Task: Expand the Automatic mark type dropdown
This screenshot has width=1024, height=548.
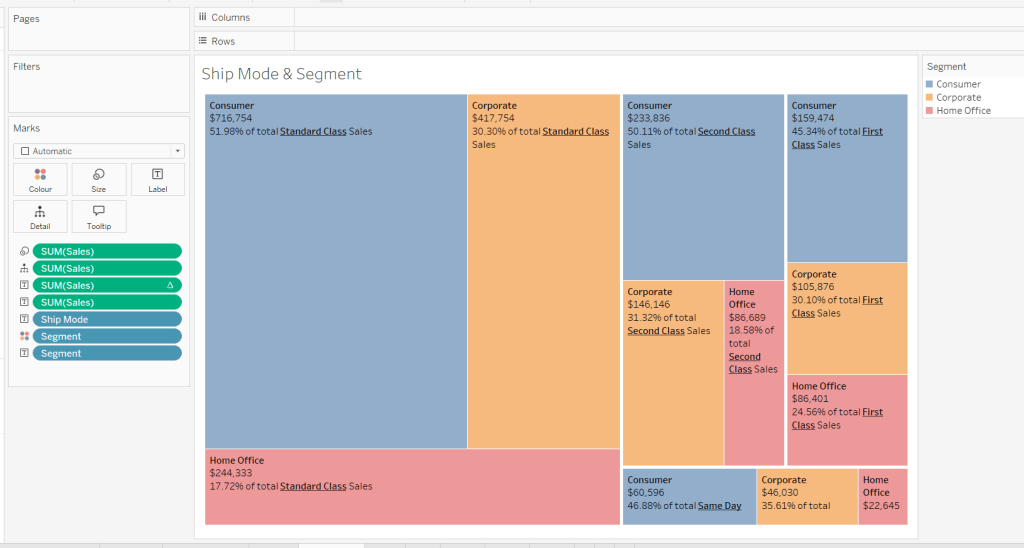Action: click(99, 151)
